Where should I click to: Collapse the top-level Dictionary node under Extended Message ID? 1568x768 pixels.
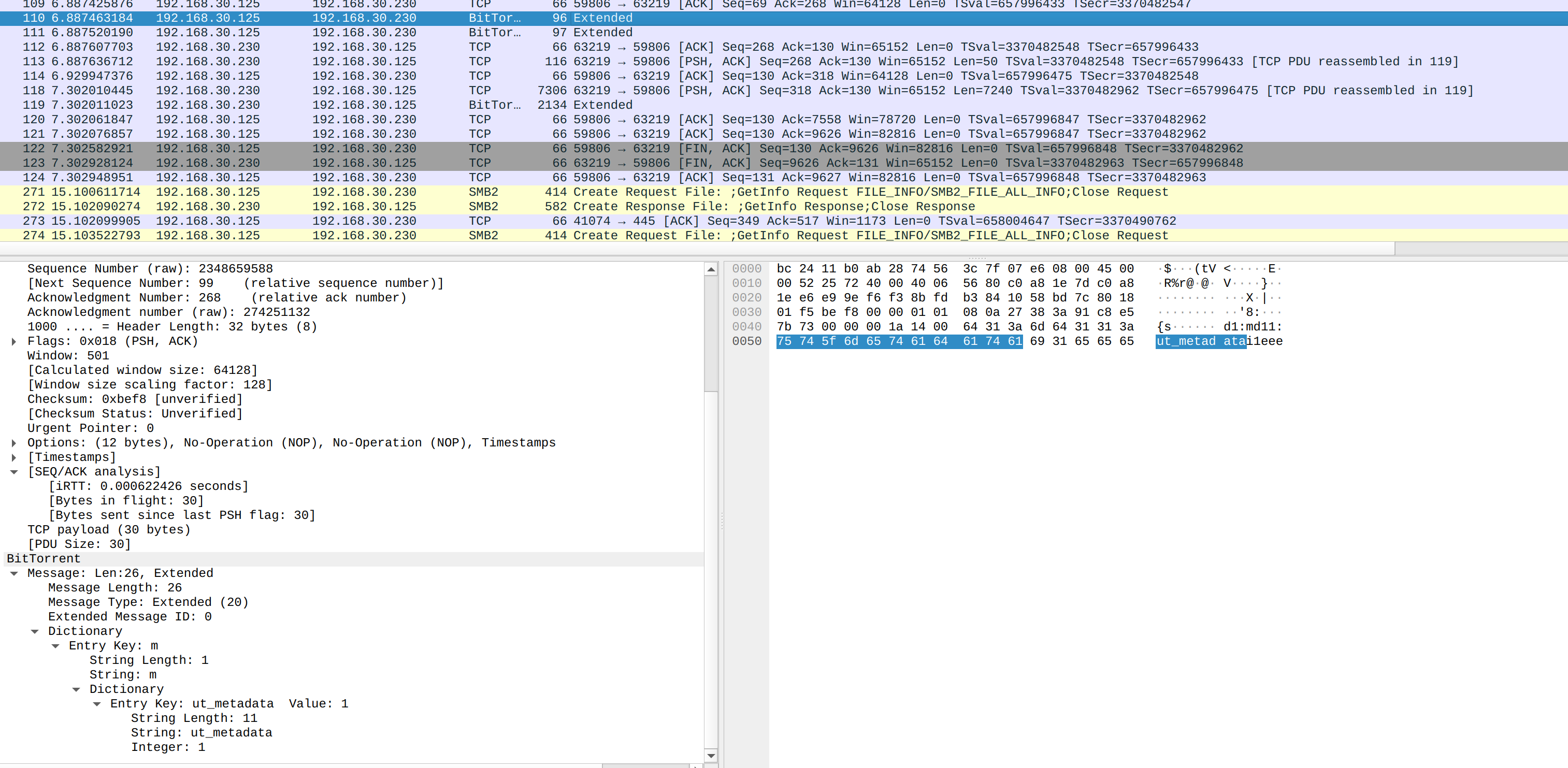pos(35,632)
